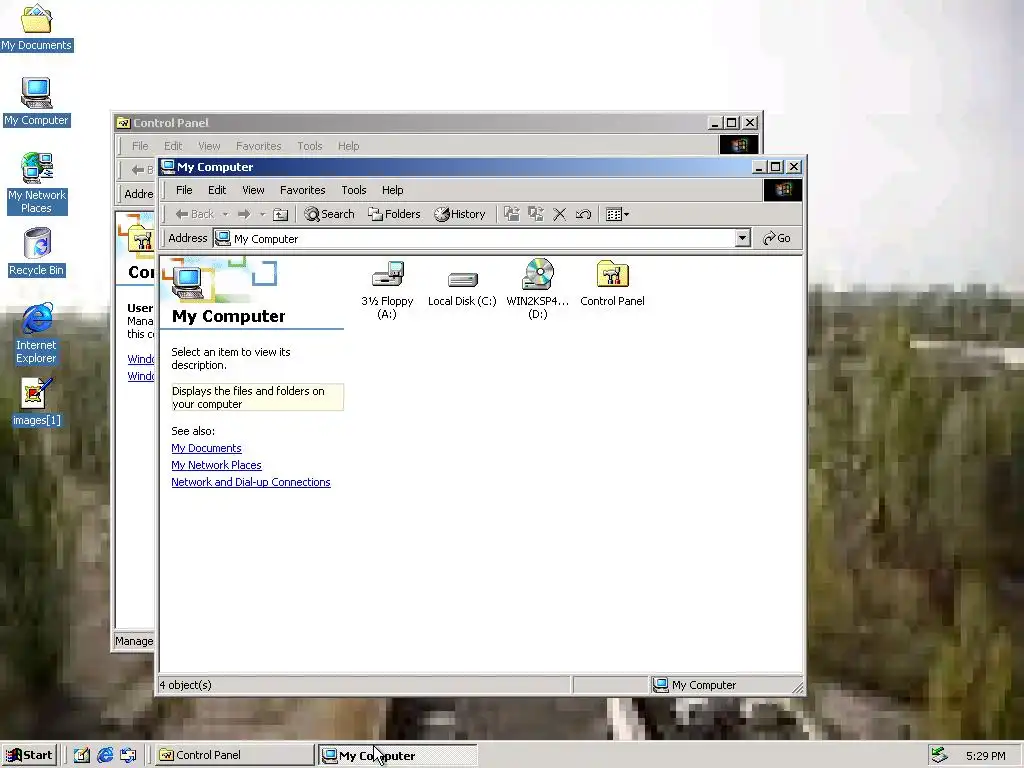
Task: Open the Views dropdown toolbar button
Action: [x=617, y=214]
